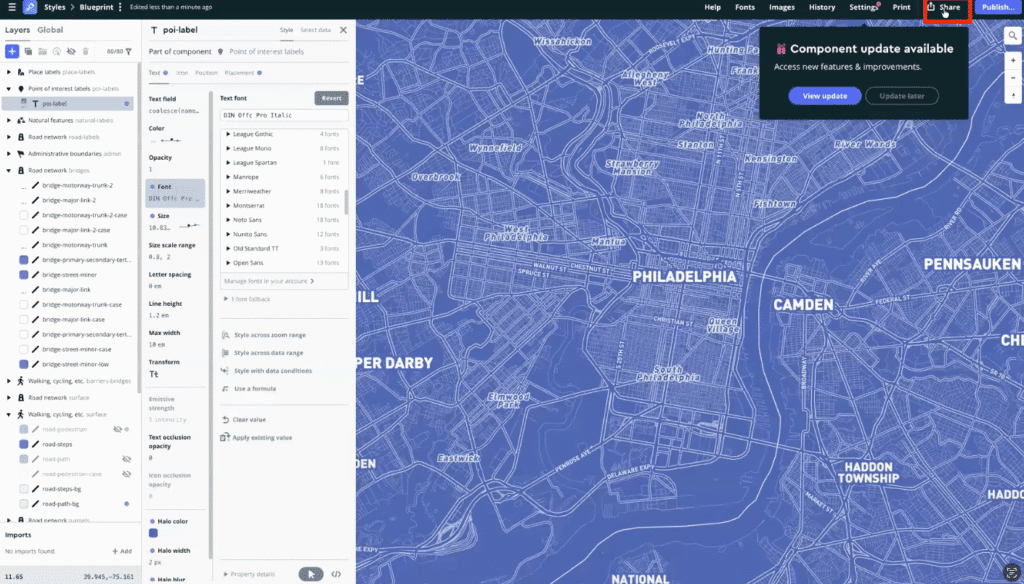This screenshot has width=1024, height=584.
Task: Open the group layers icon
Action: (43, 51)
